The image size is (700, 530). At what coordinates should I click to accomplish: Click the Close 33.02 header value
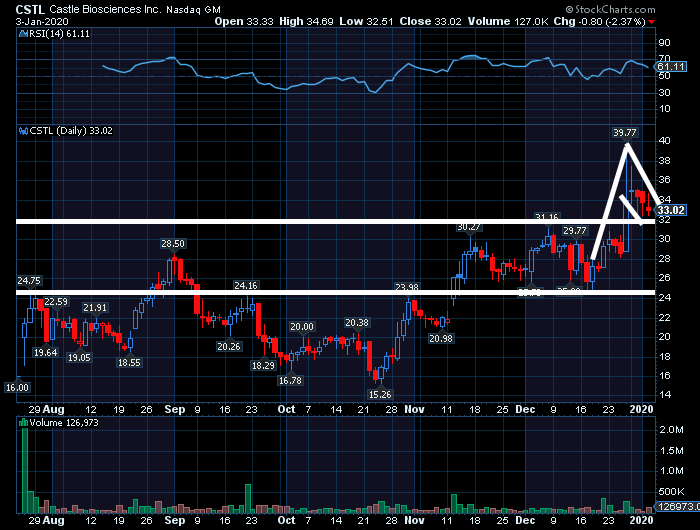pyautogui.click(x=430, y=21)
